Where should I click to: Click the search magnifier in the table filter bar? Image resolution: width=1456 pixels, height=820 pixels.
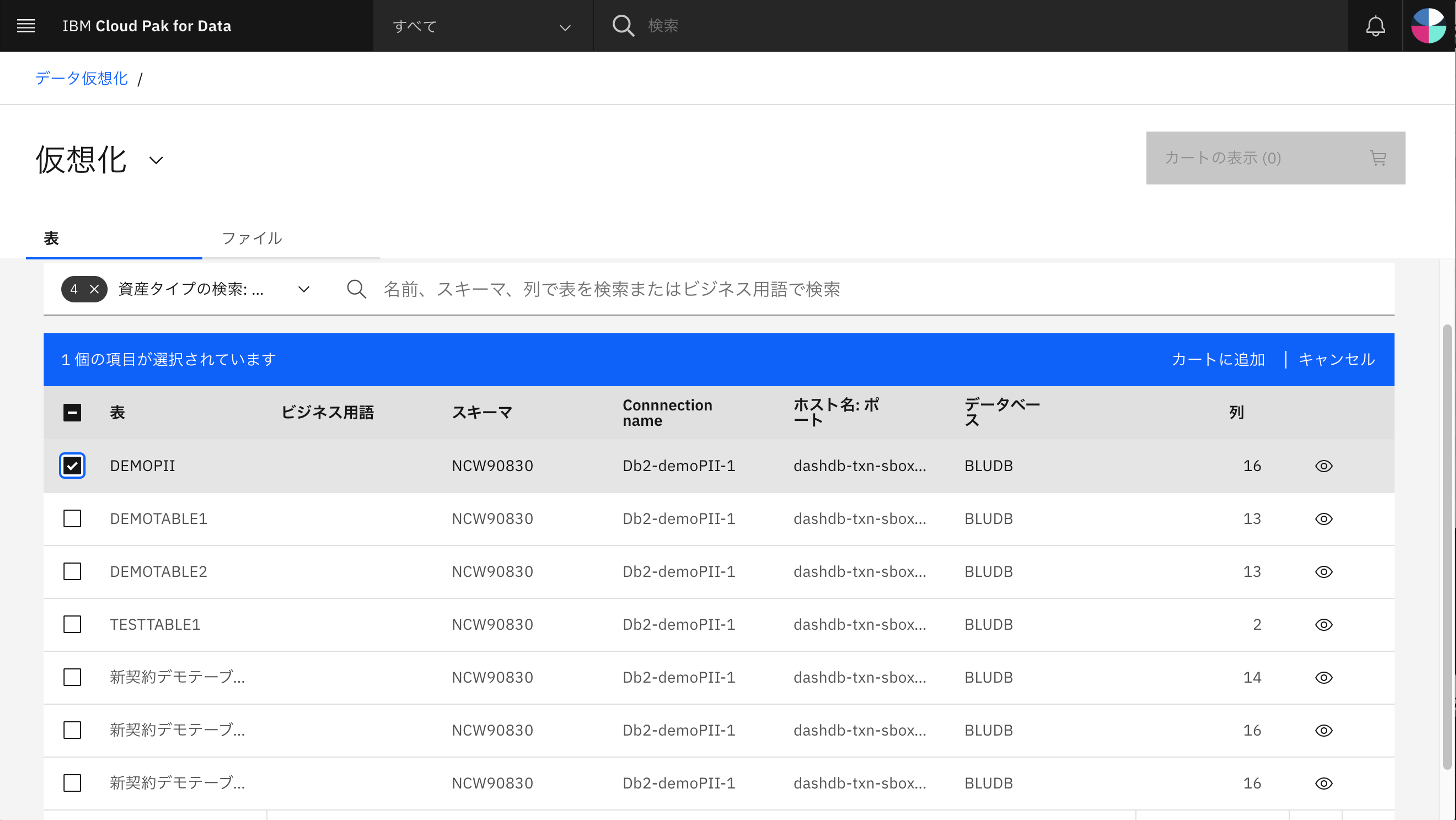[x=357, y=289]
